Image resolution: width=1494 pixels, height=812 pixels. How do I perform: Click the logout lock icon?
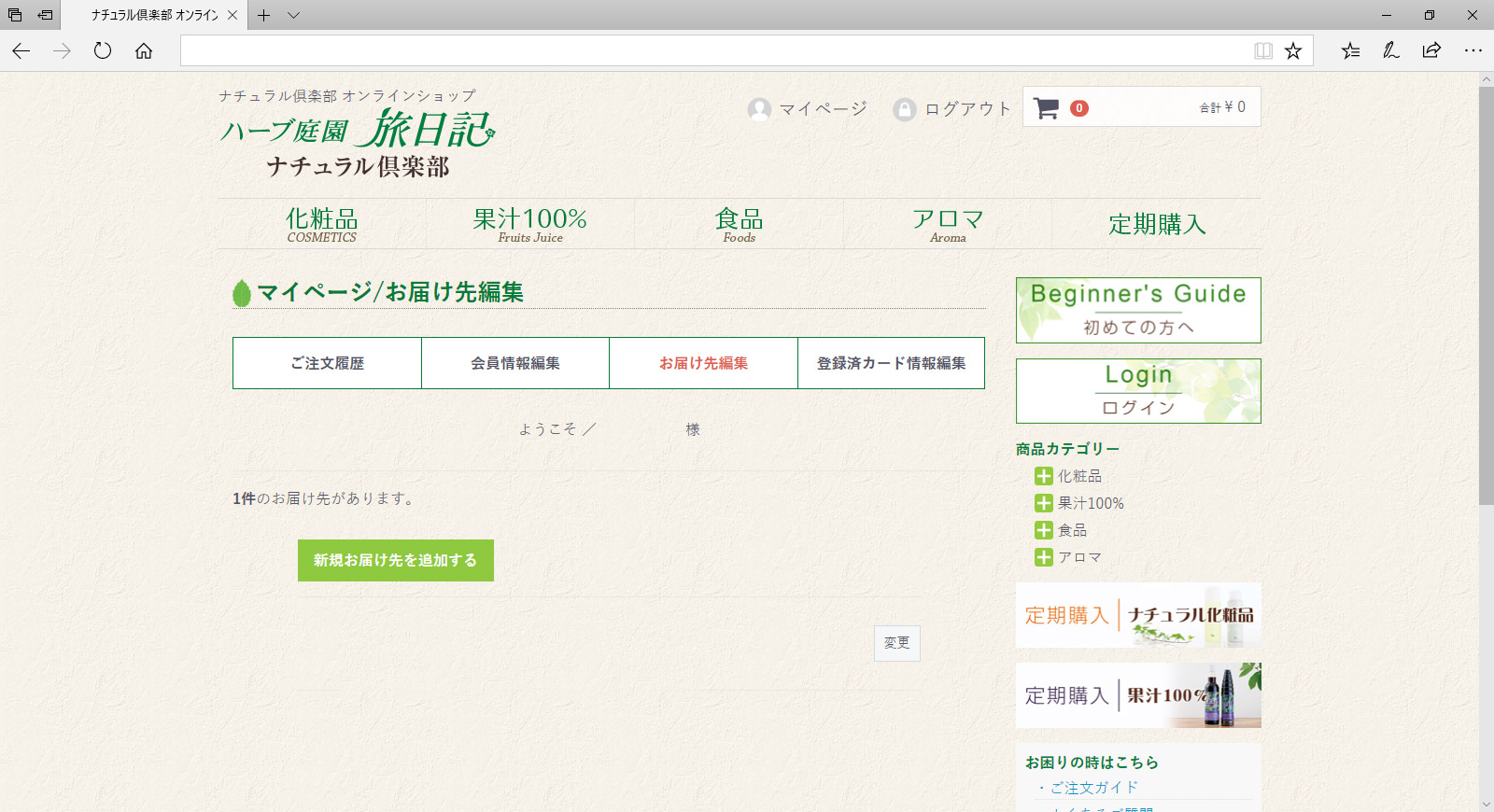coord(904,109)
